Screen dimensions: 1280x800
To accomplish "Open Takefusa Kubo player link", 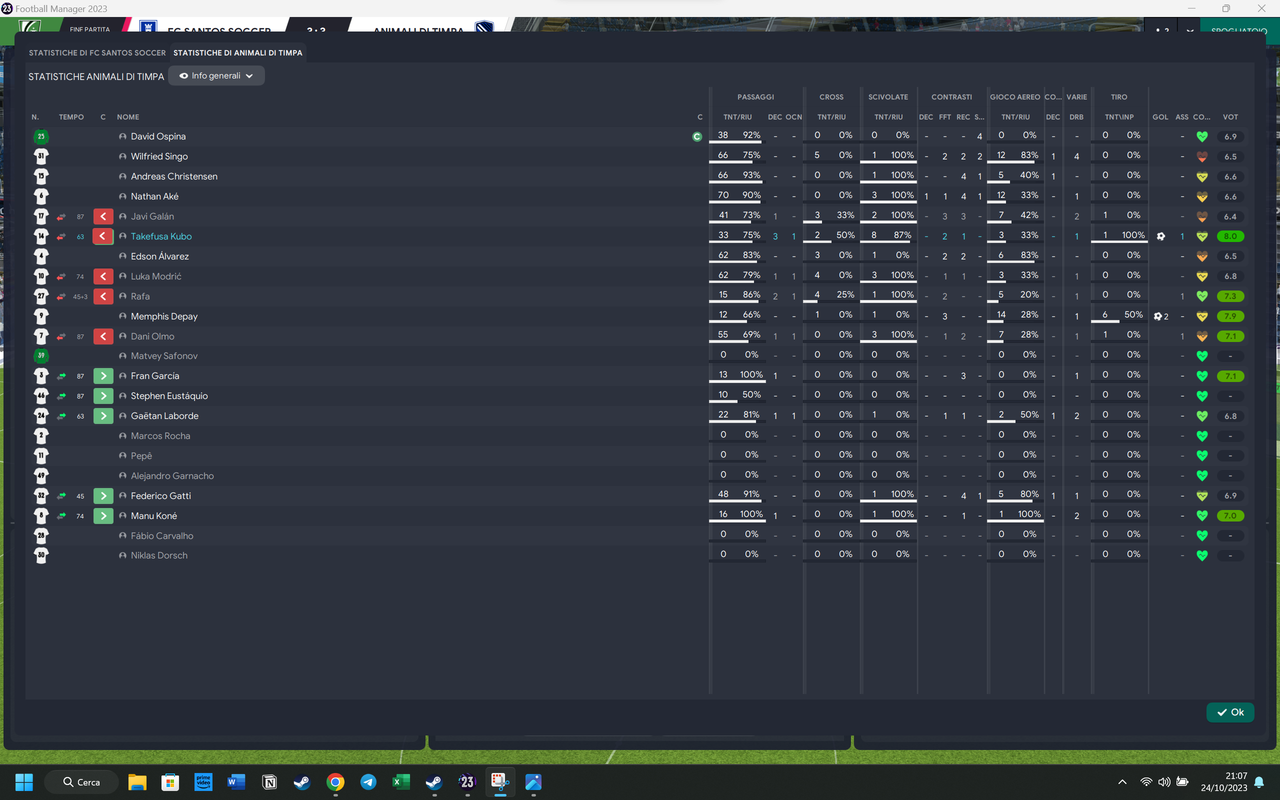I will pos(161,236).
